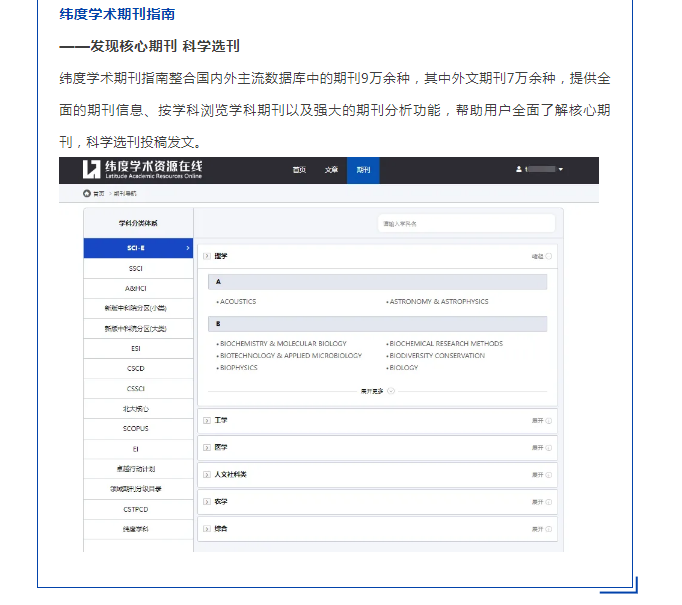This screenshot has width=682, height=605.
Task: Open the user account dropdown arrow
Action: pos(561,169)
